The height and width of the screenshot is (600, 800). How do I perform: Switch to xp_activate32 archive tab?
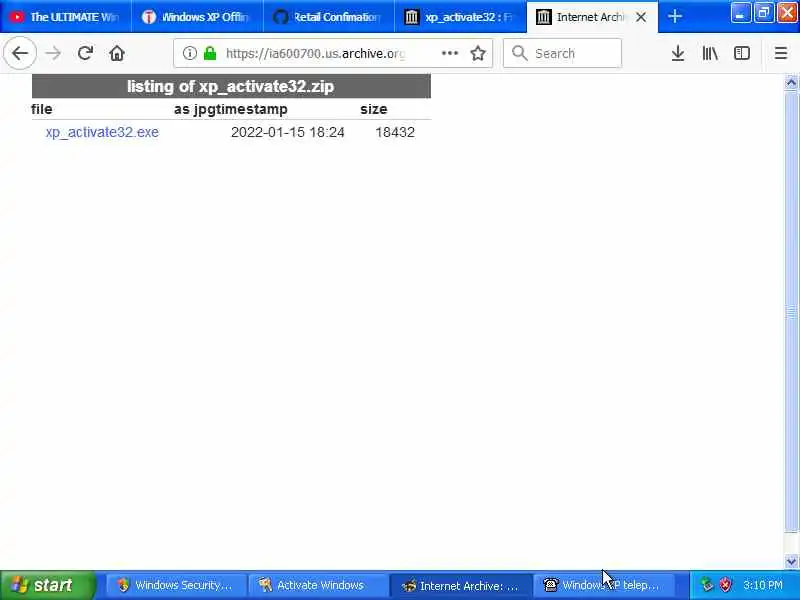tap(461, 17)
